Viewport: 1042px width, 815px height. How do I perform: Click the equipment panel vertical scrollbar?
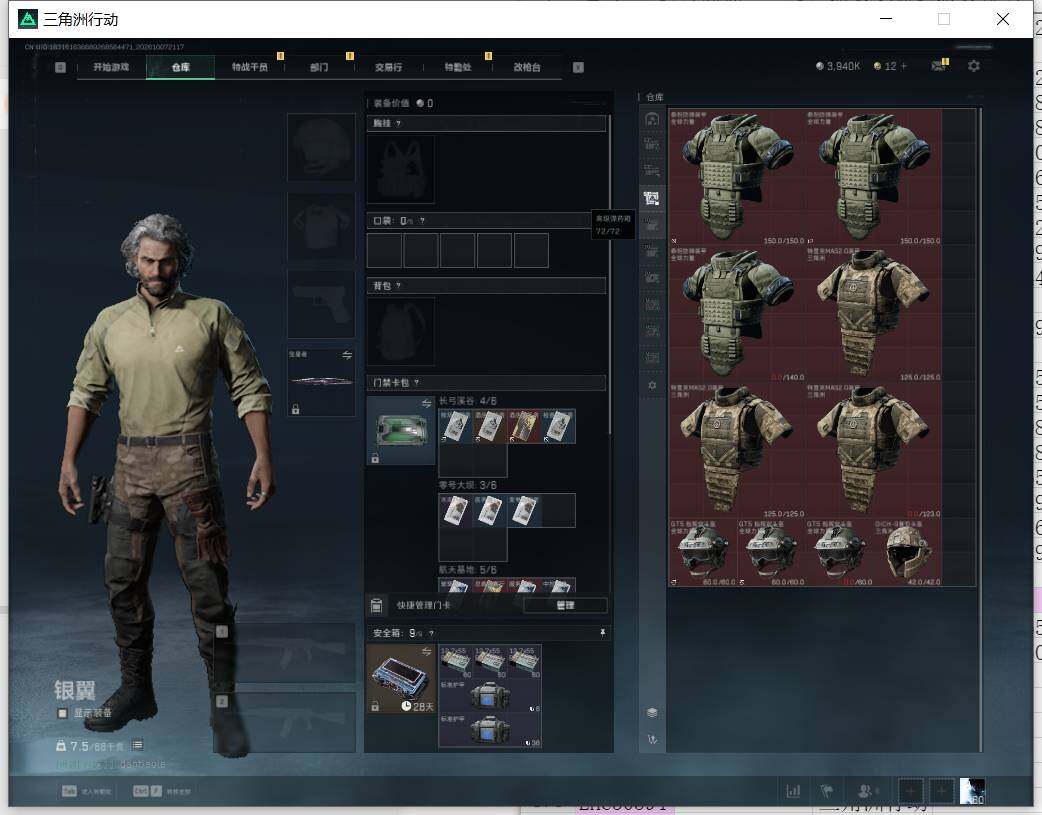coord(609,276)
